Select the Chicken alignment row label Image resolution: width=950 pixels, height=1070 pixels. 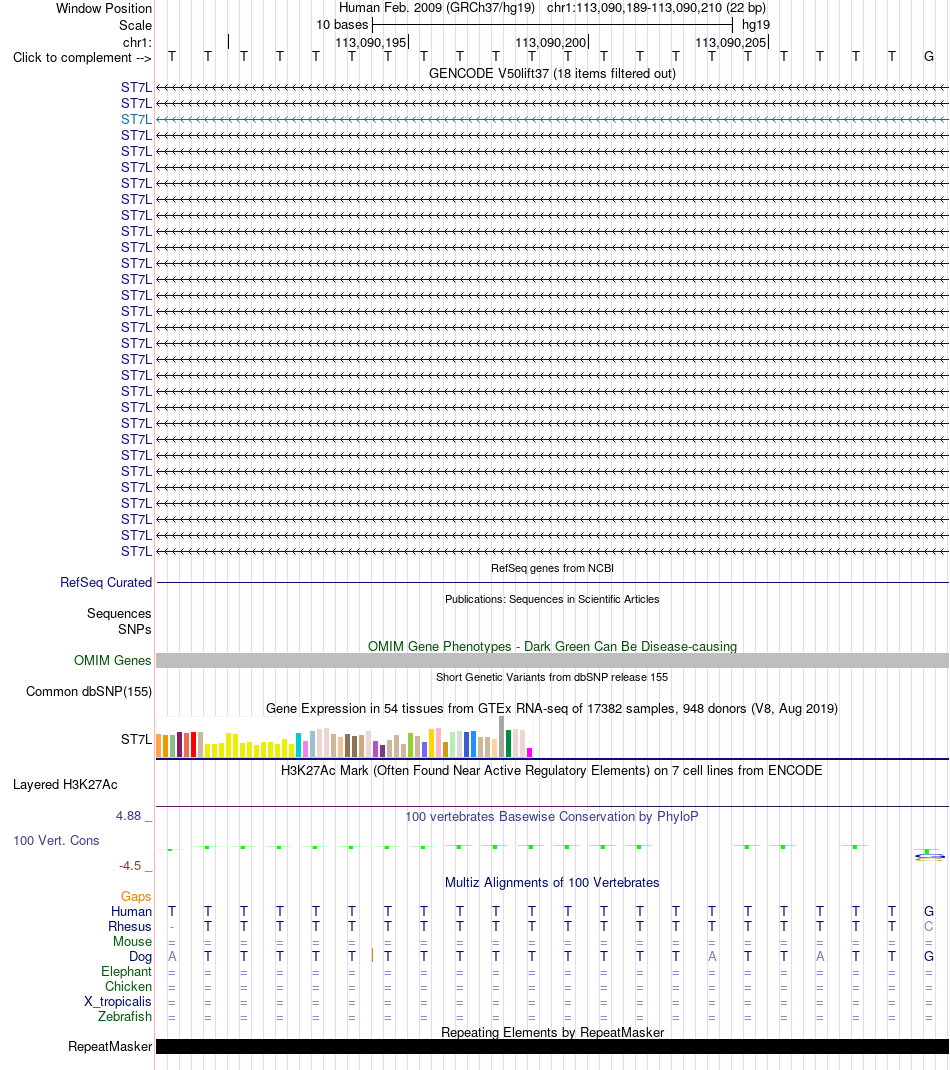pyautogui.click(x=128, y=987)
